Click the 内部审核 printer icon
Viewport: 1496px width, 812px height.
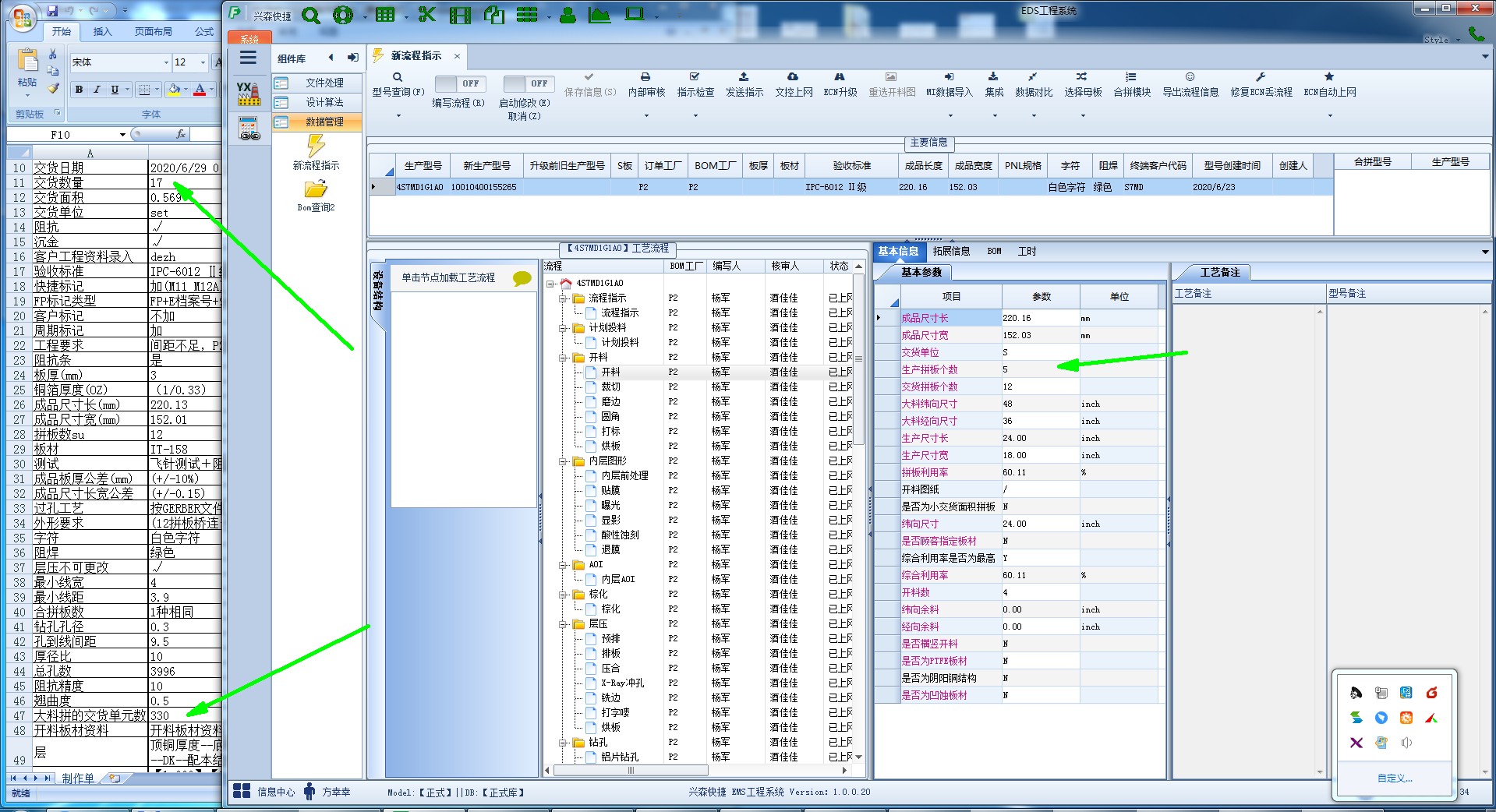point(645,77)
